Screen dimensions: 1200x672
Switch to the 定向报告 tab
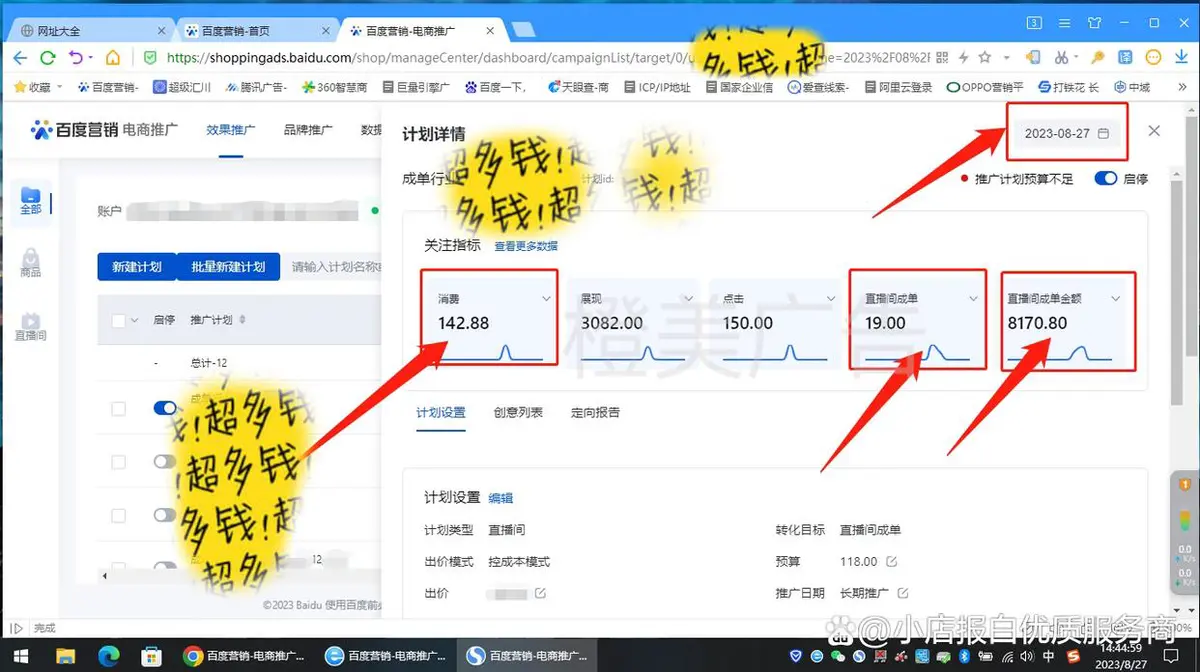click(595, 412)
